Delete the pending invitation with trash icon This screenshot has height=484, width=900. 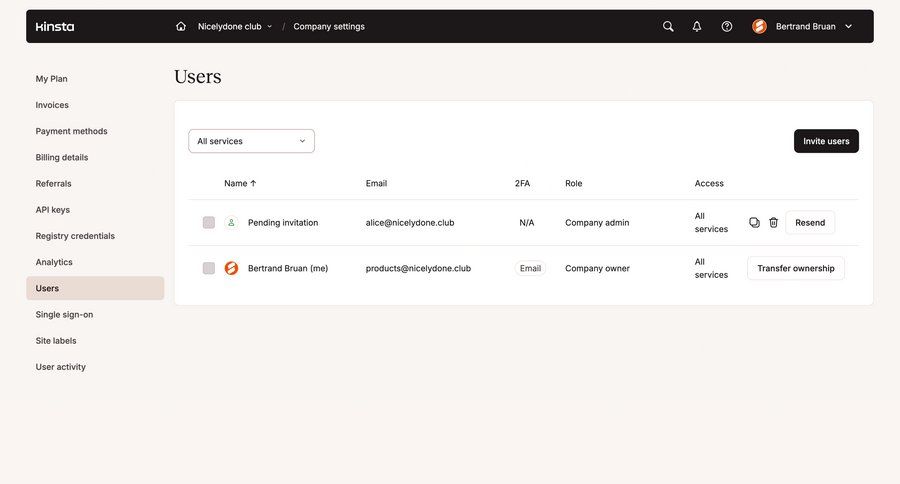(x=773, y=222)
